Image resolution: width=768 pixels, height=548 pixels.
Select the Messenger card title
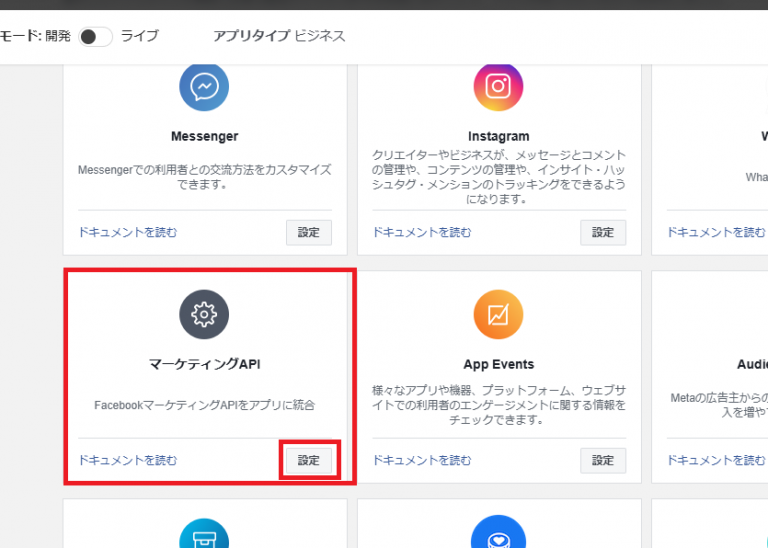(x=205, y=136)
